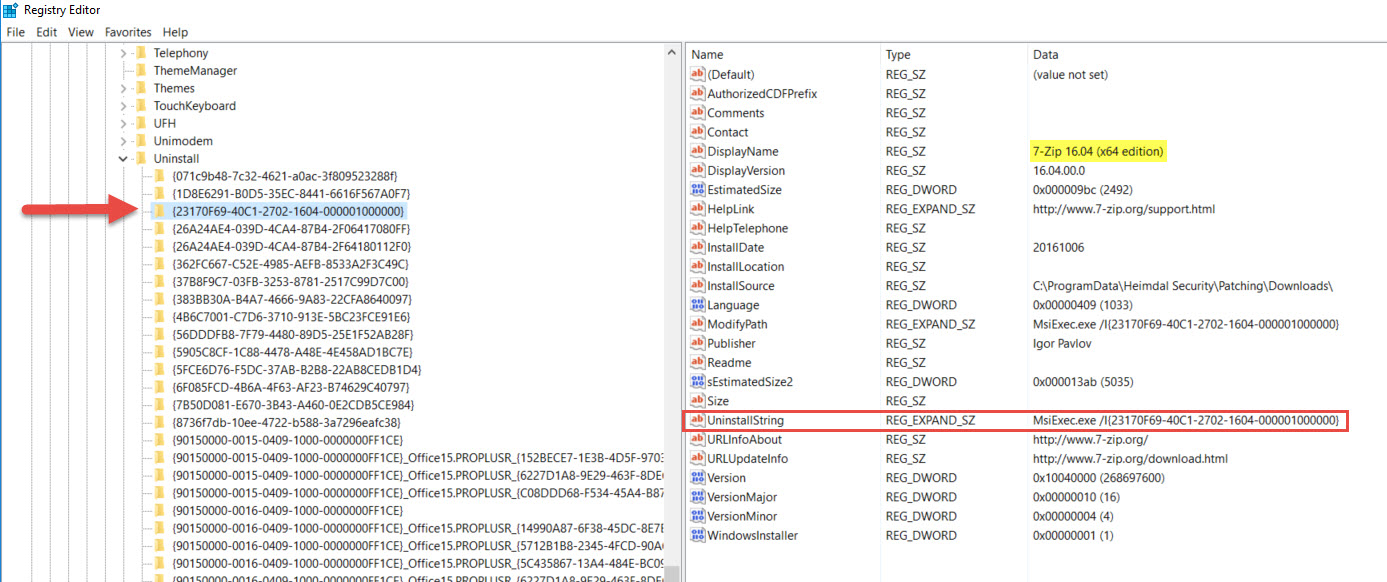Click the URLInfoAbout string value icon

pos(698,440)
